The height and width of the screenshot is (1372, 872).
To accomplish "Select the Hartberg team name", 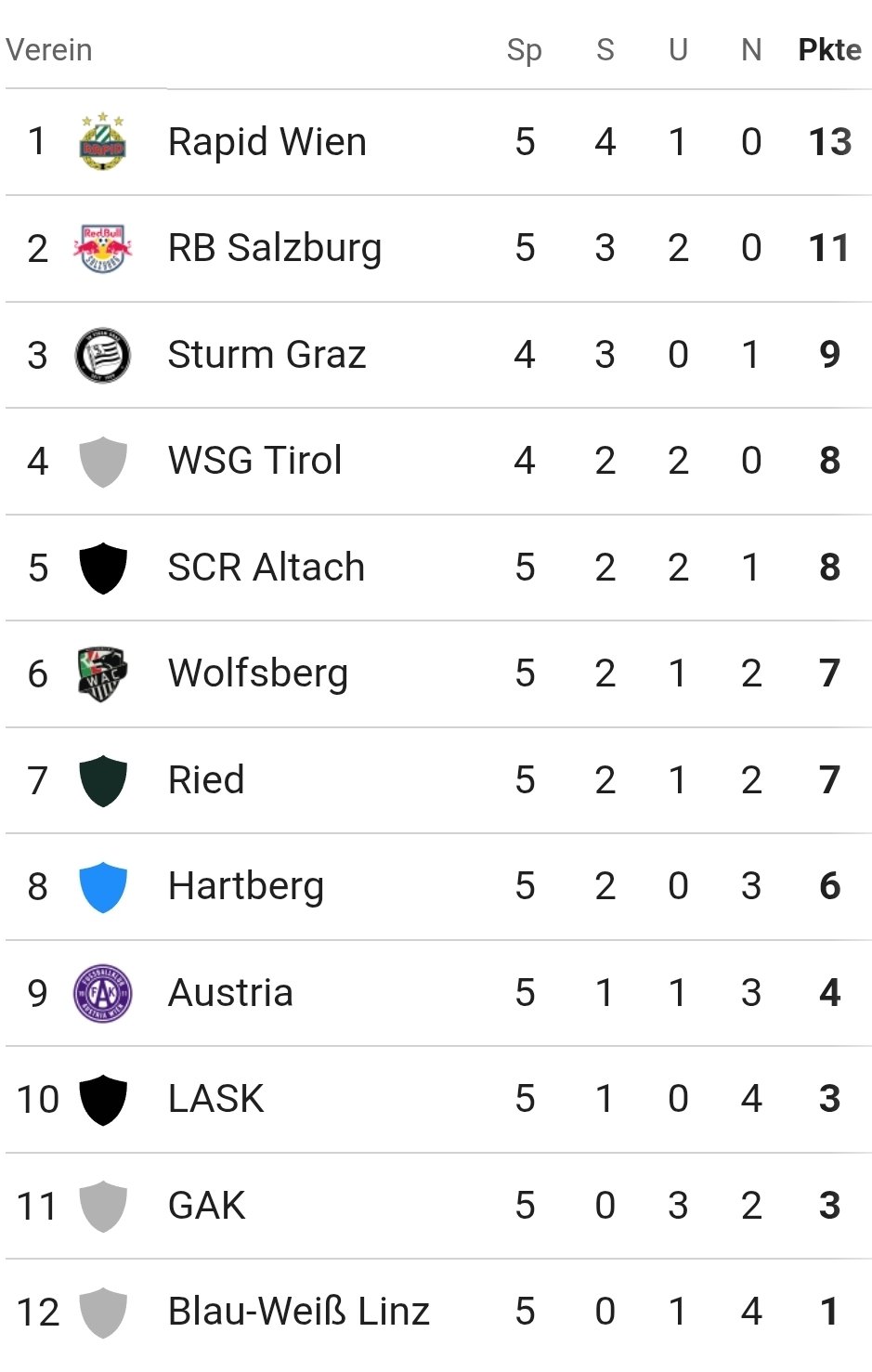I will (x=246, y=886).
